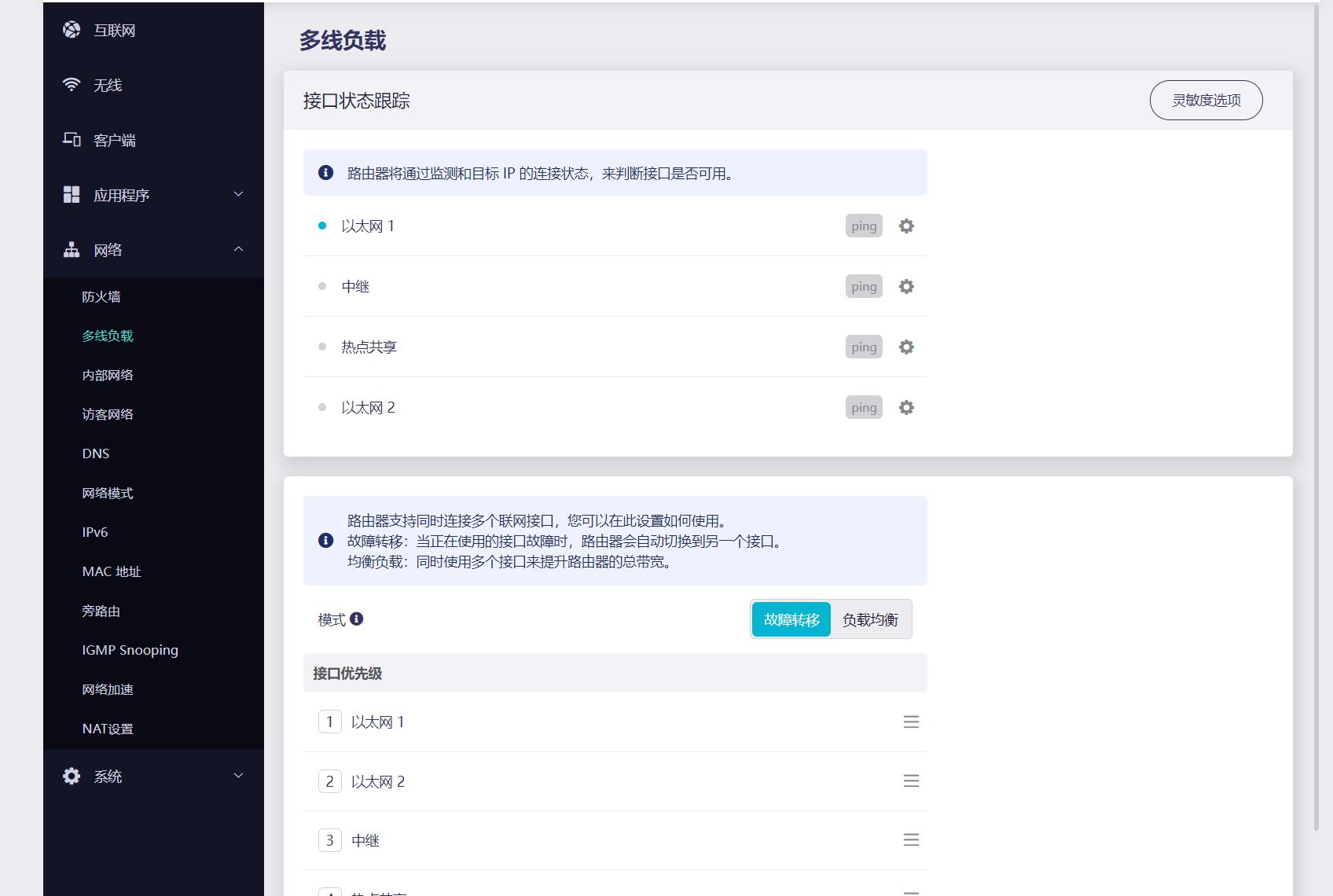Grab the drag handle beside 以太网 2
This screenshot has width=1333, height=896.
coord(911,781)
